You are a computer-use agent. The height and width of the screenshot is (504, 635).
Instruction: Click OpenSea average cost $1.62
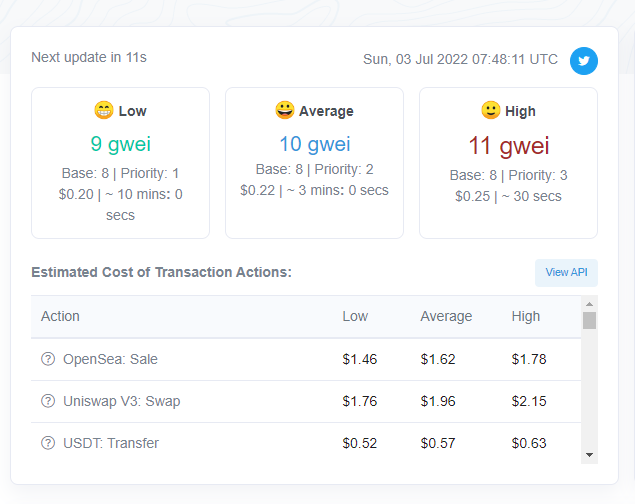pos(438,359)
